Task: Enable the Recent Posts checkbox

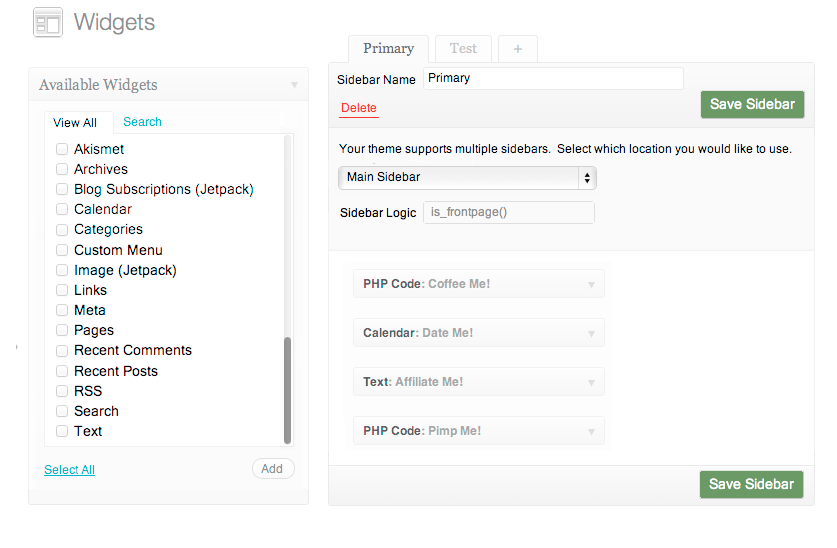Action: (62, 371)
